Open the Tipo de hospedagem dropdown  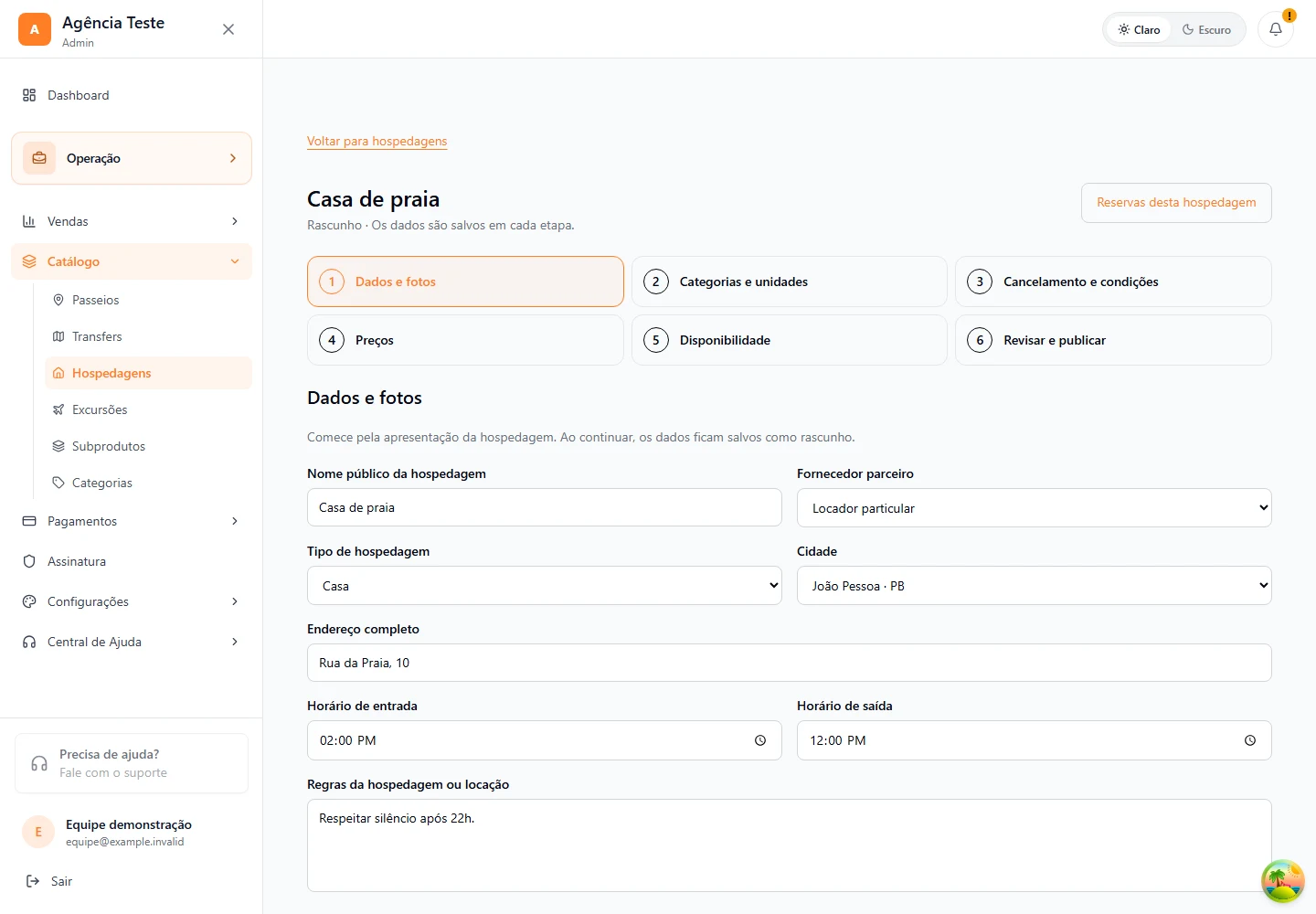point(545,586)
